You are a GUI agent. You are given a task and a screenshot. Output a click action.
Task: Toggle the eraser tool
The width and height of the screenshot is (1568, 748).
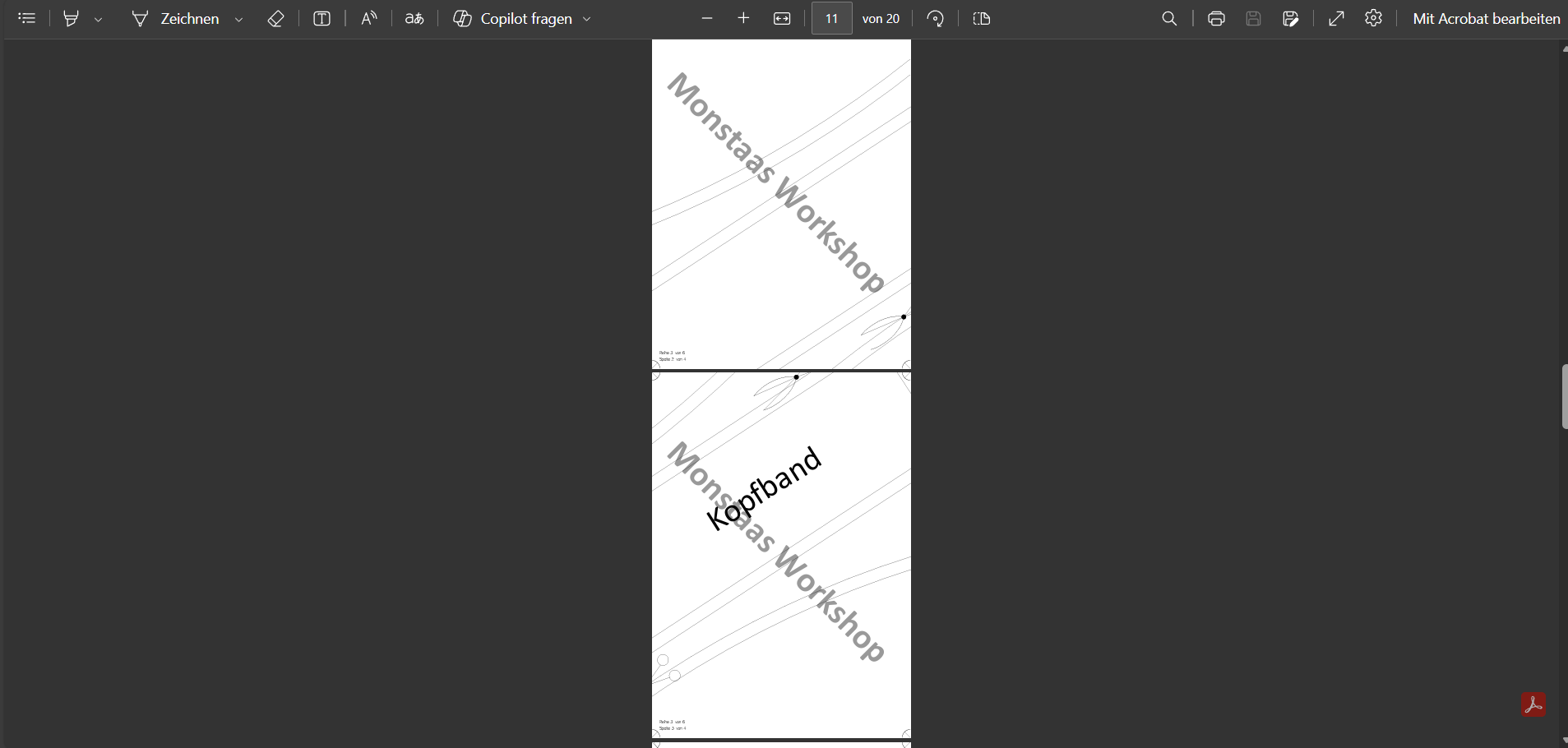coord(276,18)
